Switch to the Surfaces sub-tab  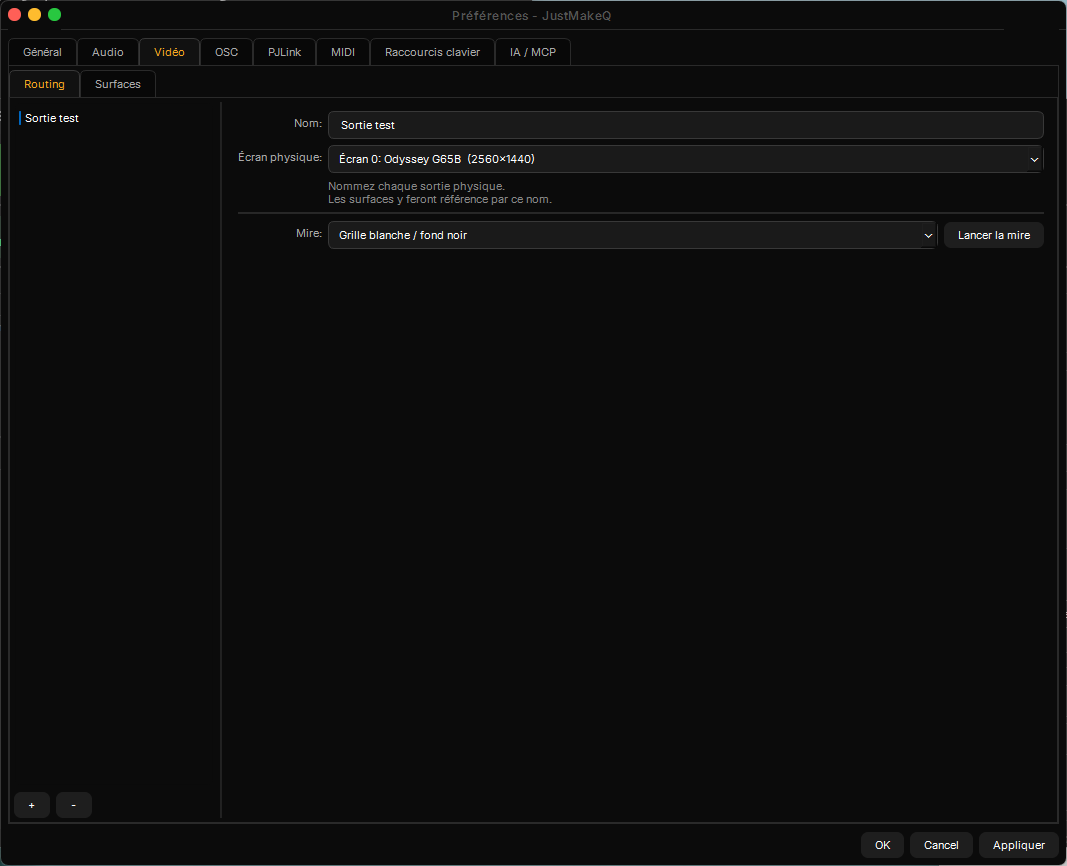click(x=118, y=84)
